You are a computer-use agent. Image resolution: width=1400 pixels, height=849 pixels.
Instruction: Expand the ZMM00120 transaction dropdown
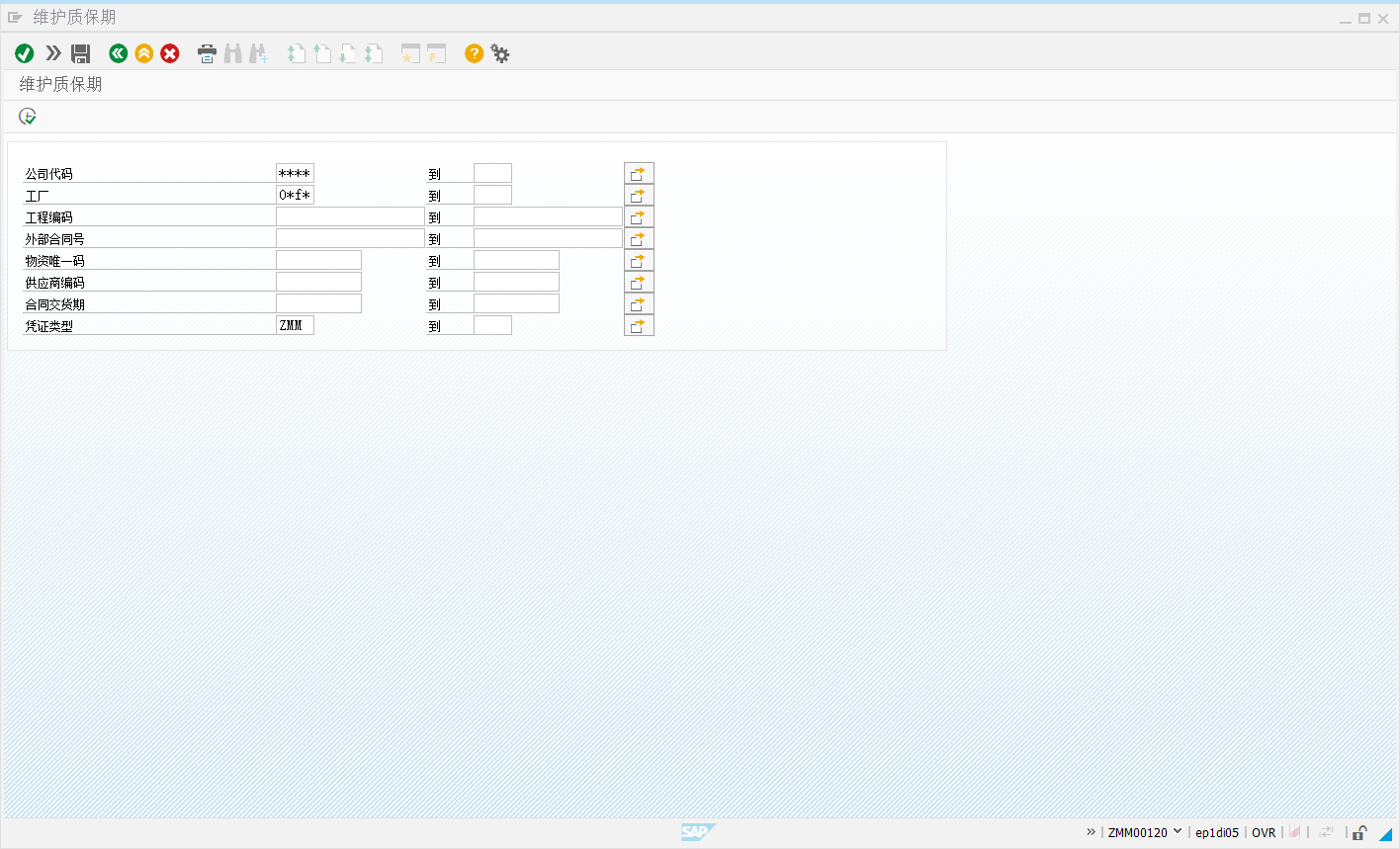tap(1178, 832)
